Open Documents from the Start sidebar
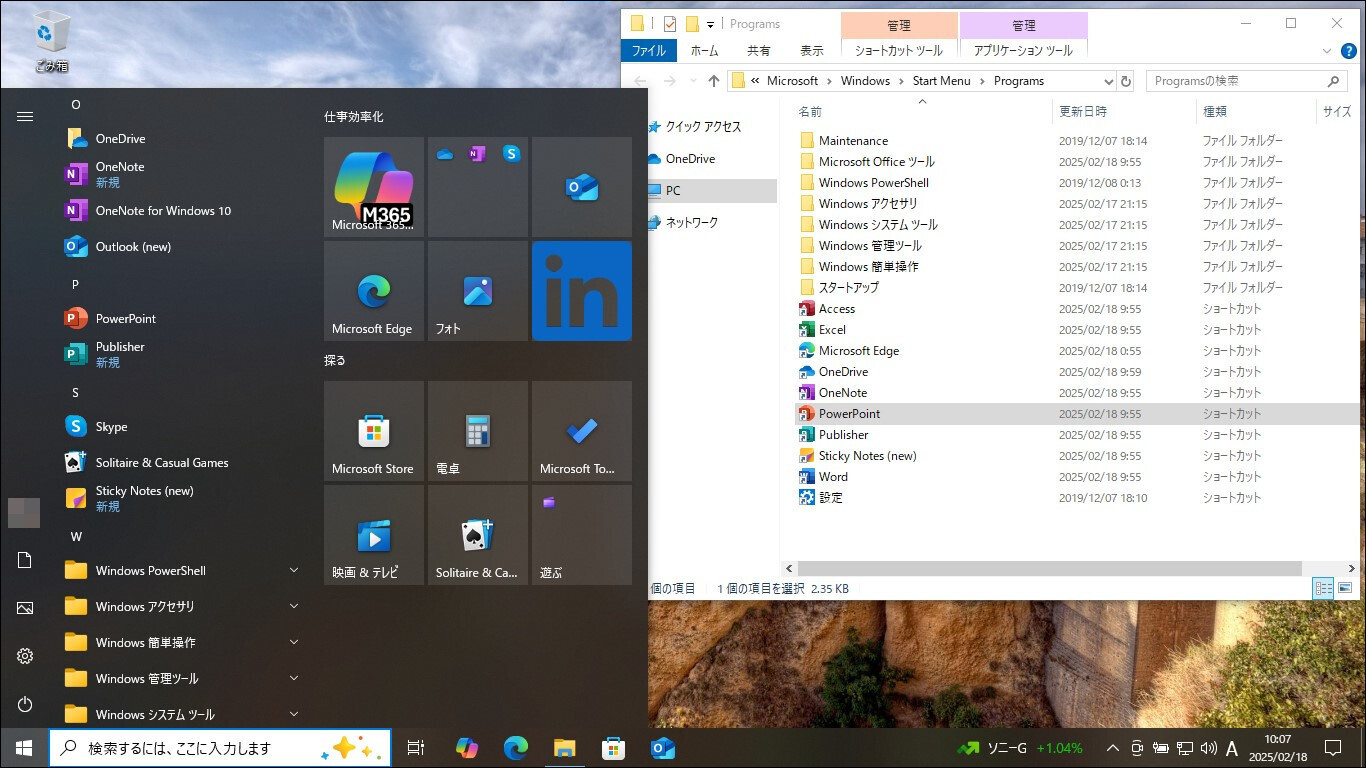This screenshot has height=768, width=1366. tap(25, 560)
